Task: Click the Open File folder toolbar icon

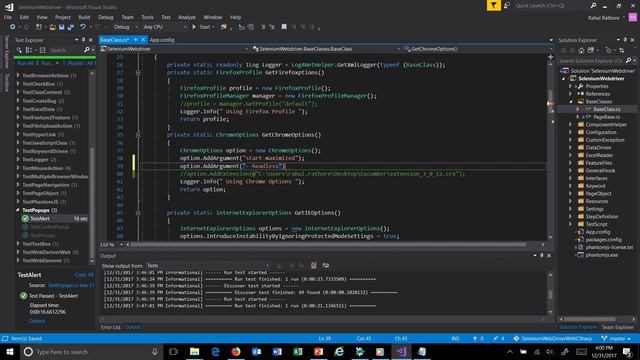Action: (x=52, y=27)
